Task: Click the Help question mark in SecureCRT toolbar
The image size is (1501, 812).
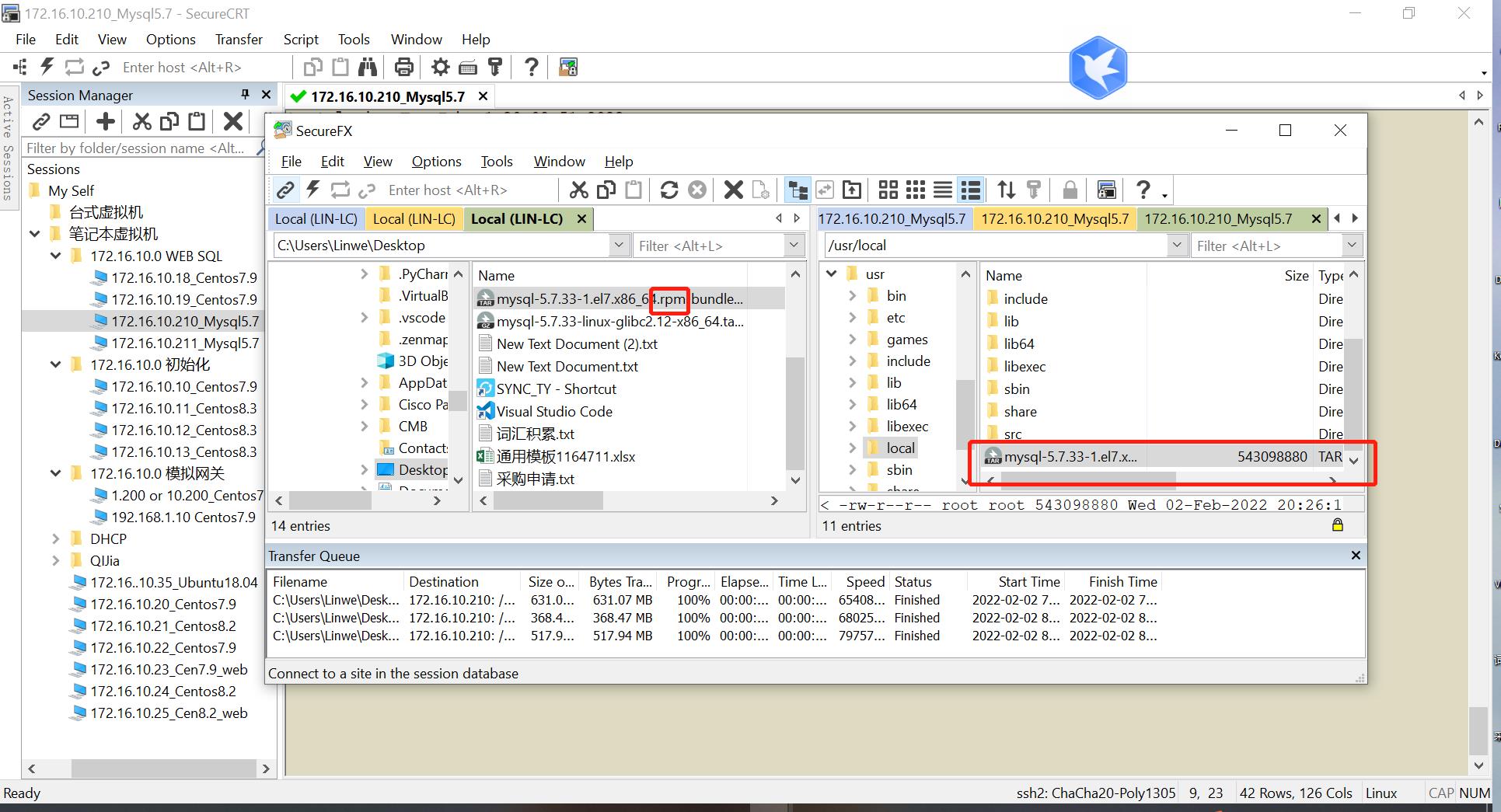Action: click(x=532, y=67)
